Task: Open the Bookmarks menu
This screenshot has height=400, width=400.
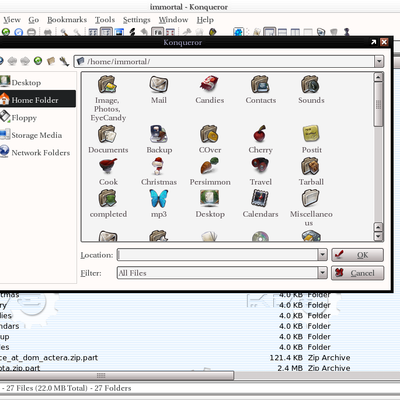Action: (67, 20)
